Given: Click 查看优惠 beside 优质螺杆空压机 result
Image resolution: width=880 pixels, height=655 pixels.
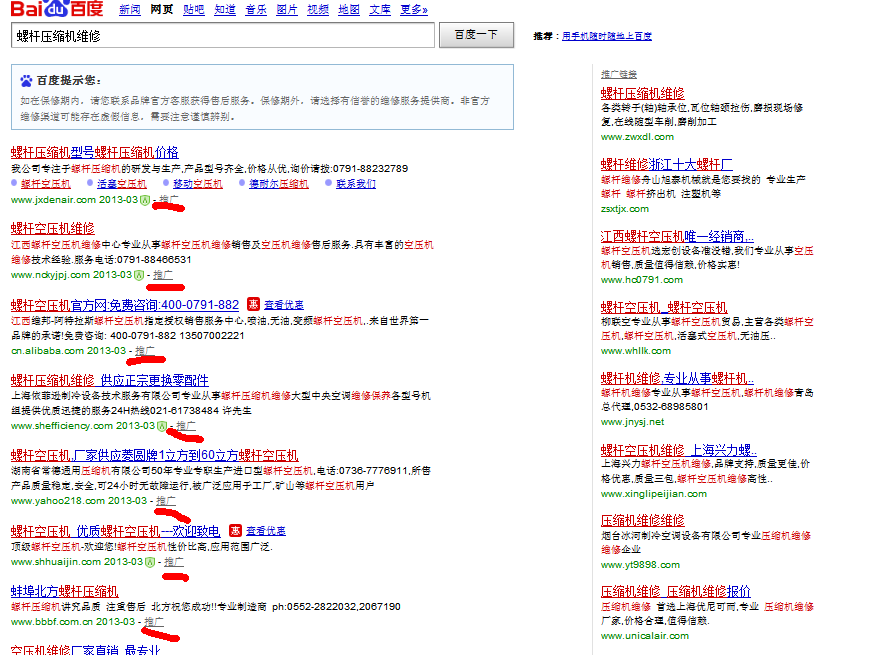Looking at the screenshot, I should click(x=266, y=531).
